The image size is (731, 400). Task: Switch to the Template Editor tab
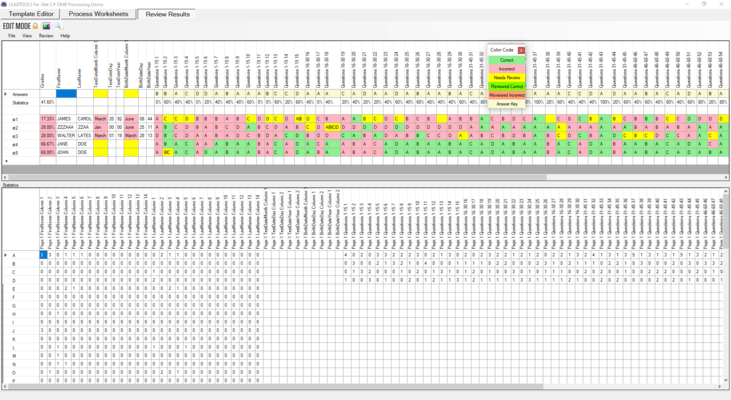tap(31, 14)
